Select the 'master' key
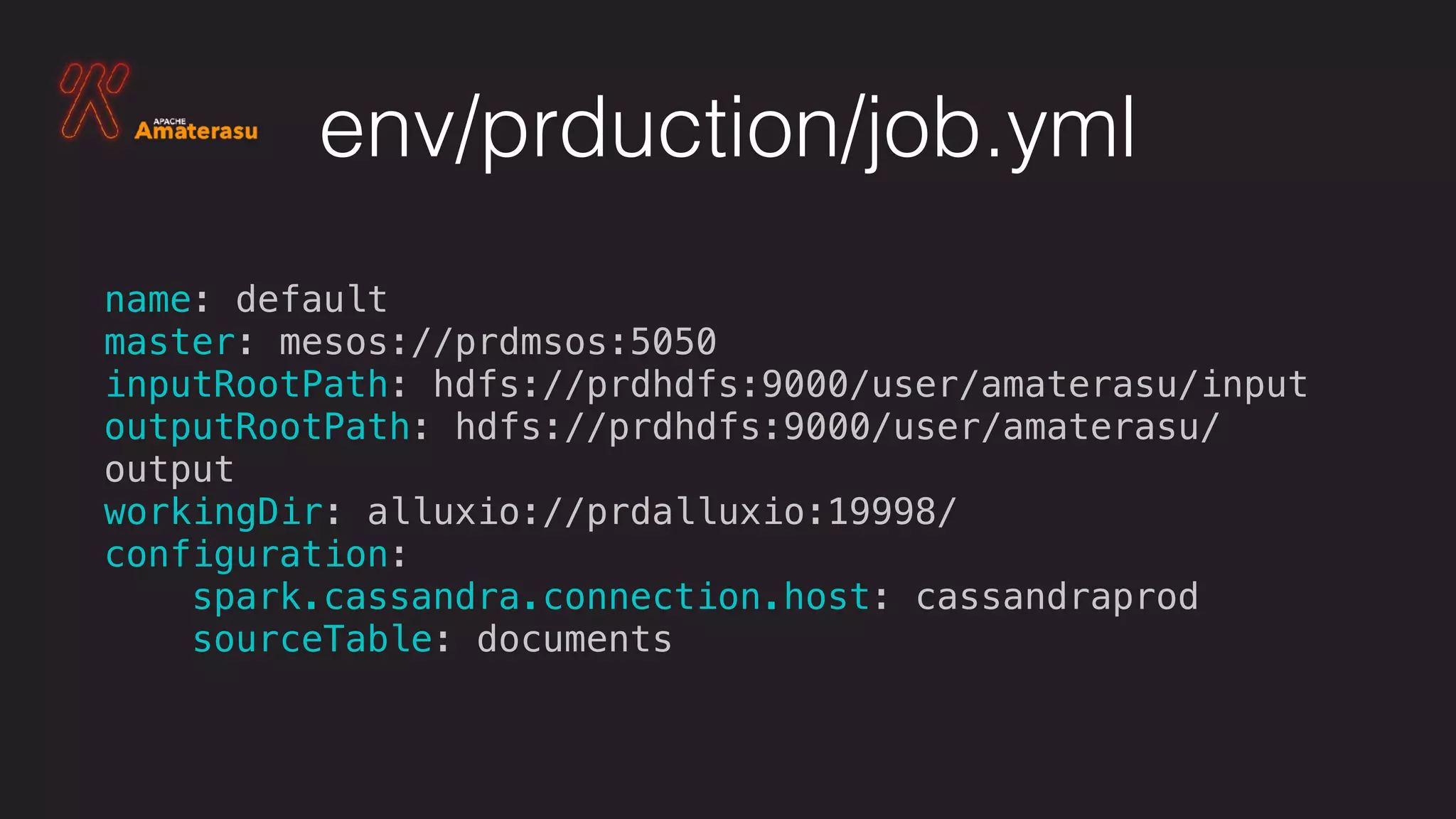Viewport: 1456px width, 819px height. pyautogui.click(x=170, y=342)
